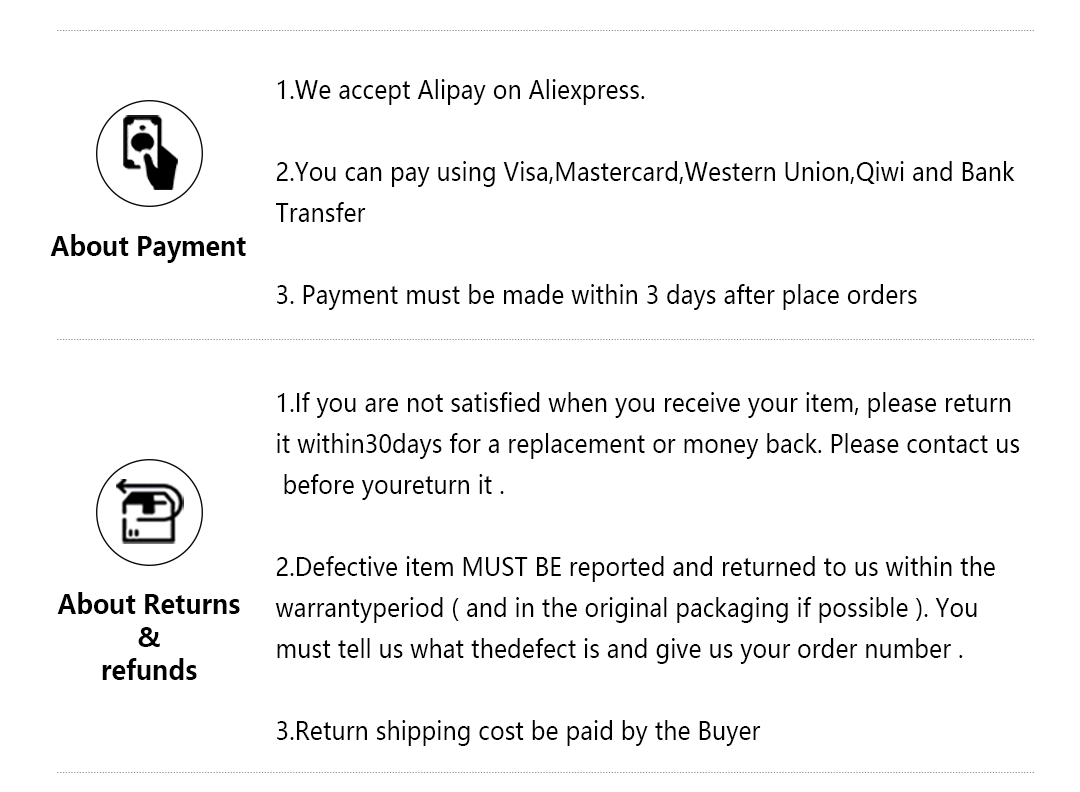Click 'must tell us what thedefect is' line

pos(619,649)
